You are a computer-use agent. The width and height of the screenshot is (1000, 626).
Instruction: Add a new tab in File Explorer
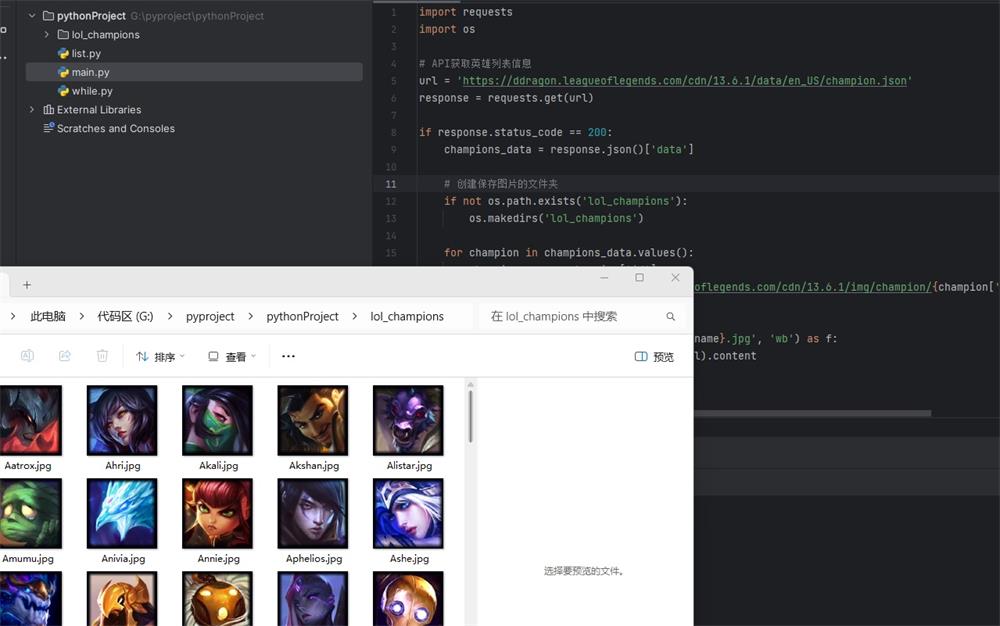pos(27,285)
